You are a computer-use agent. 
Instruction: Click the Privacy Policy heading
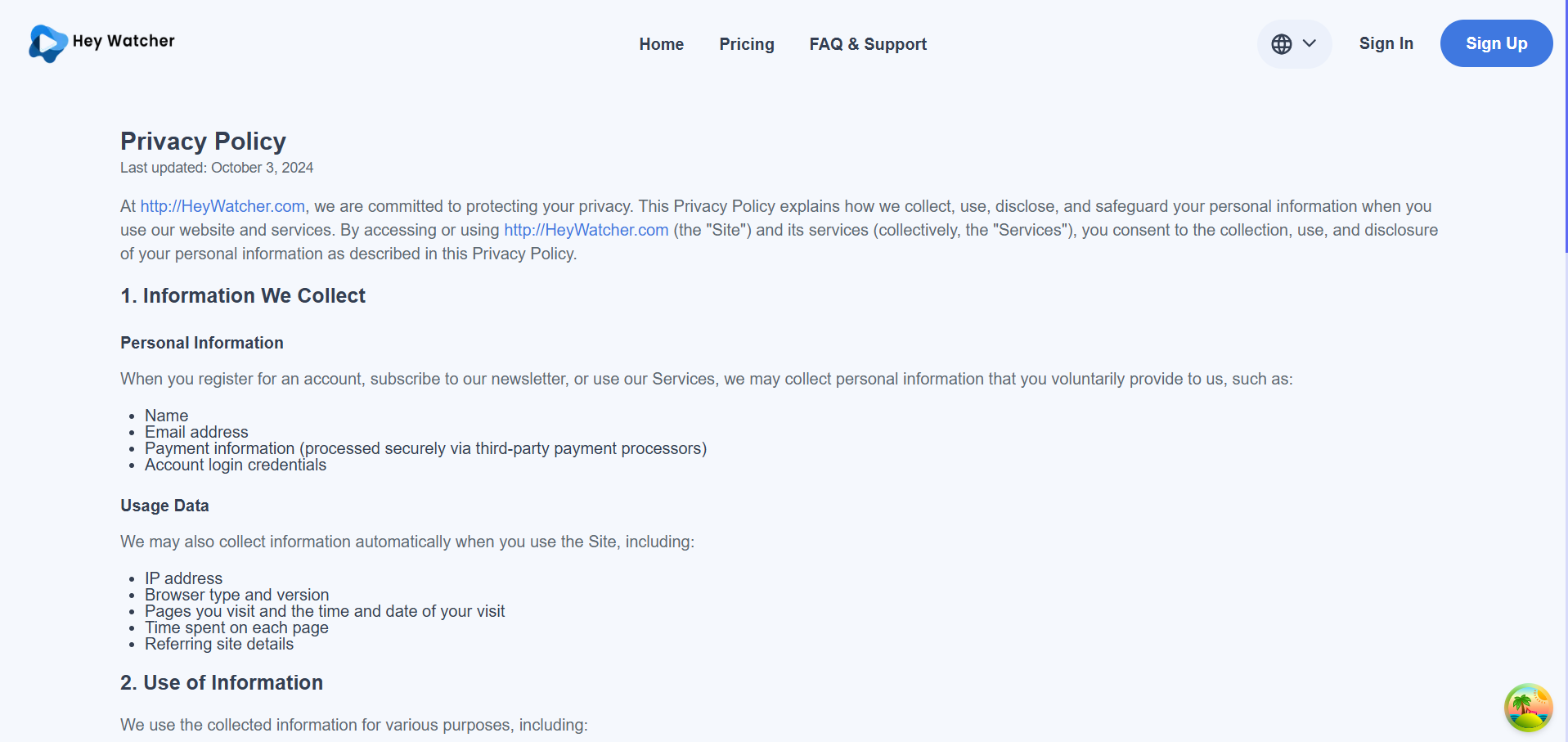[203, 141]
